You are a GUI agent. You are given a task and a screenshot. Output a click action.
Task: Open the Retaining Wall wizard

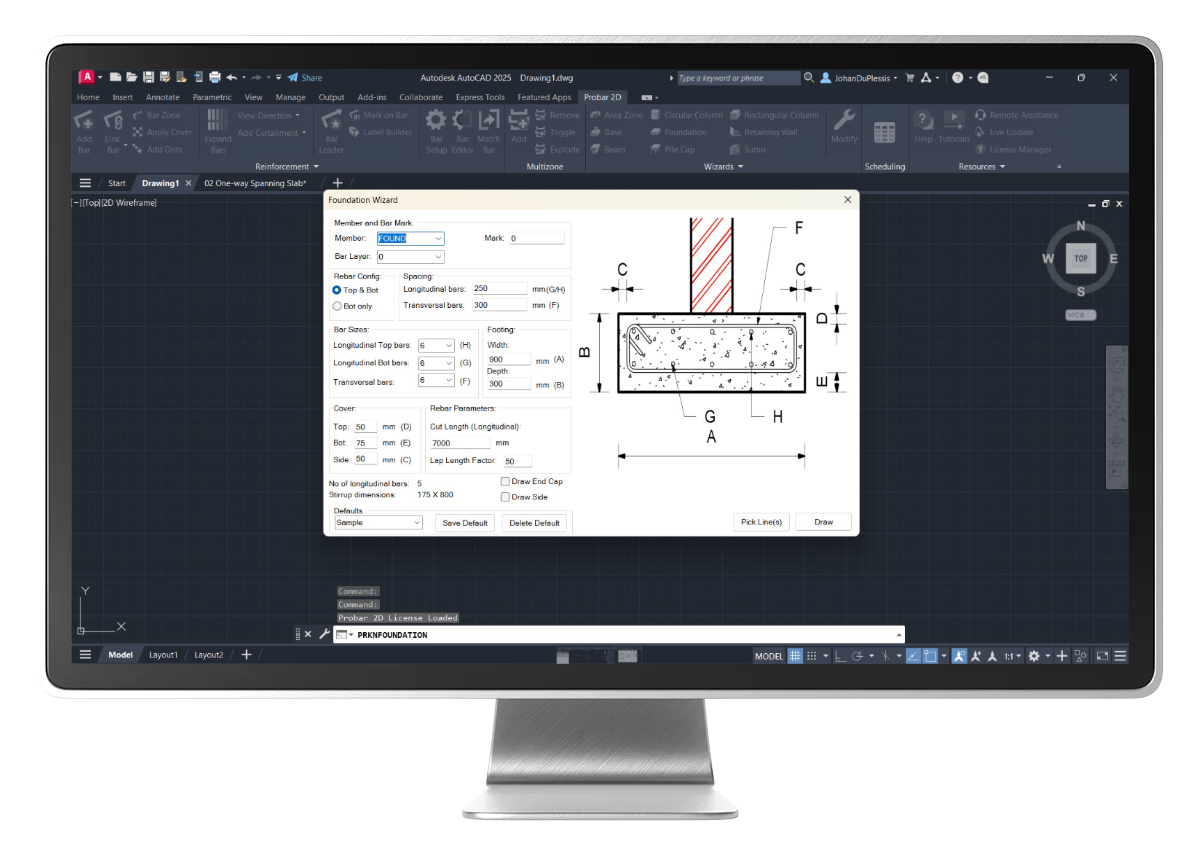[x=763, y=132]
